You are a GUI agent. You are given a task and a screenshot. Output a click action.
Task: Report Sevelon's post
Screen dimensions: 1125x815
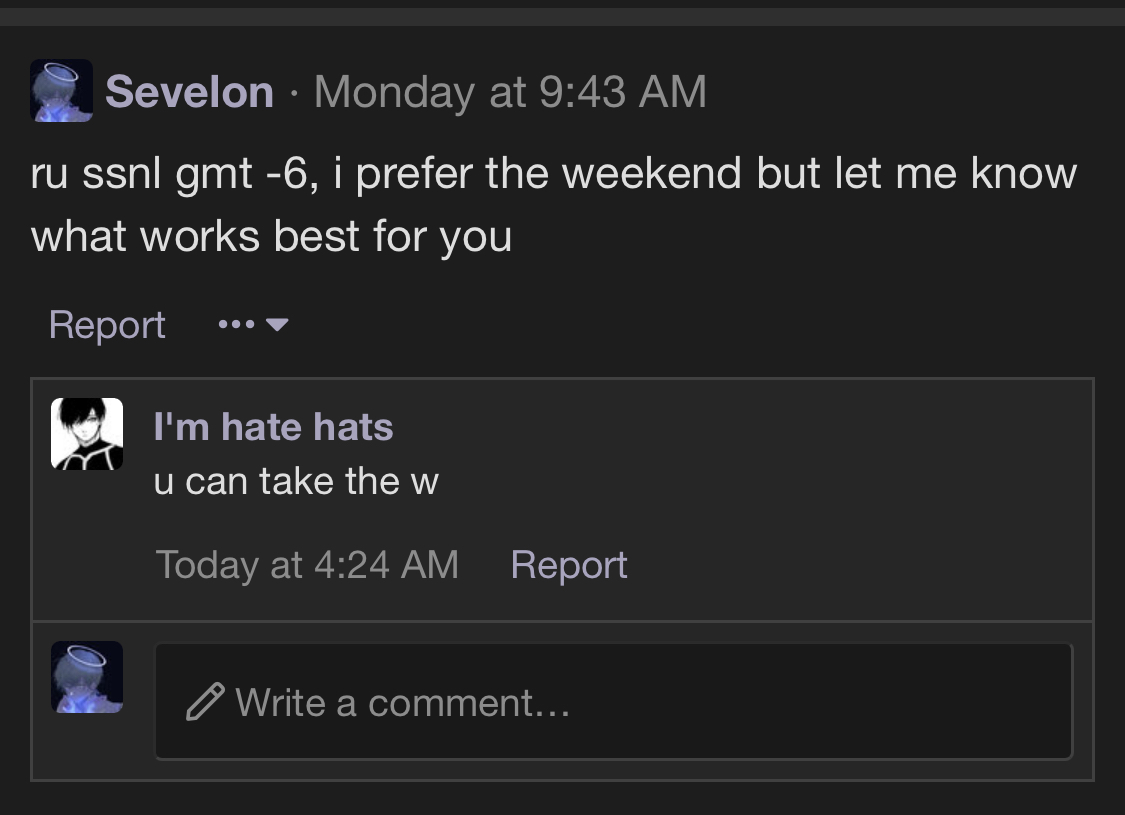point(107,325)
